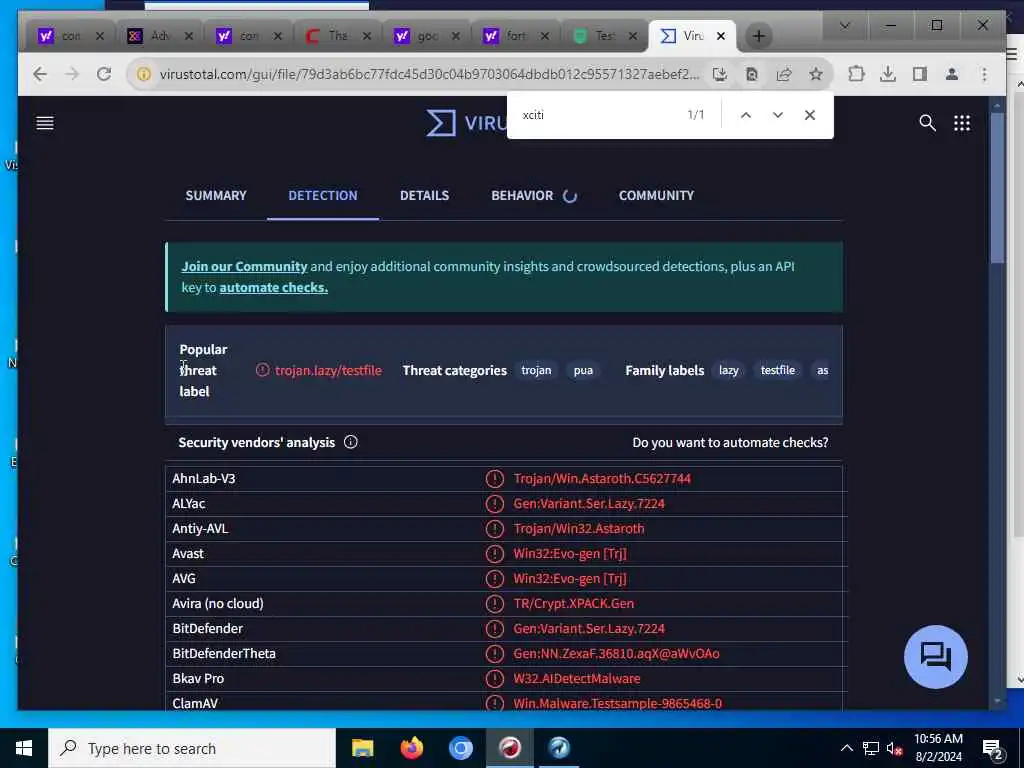Click the Join our Community link
This screenshot has height=768, width=1024.
(244, 266)
